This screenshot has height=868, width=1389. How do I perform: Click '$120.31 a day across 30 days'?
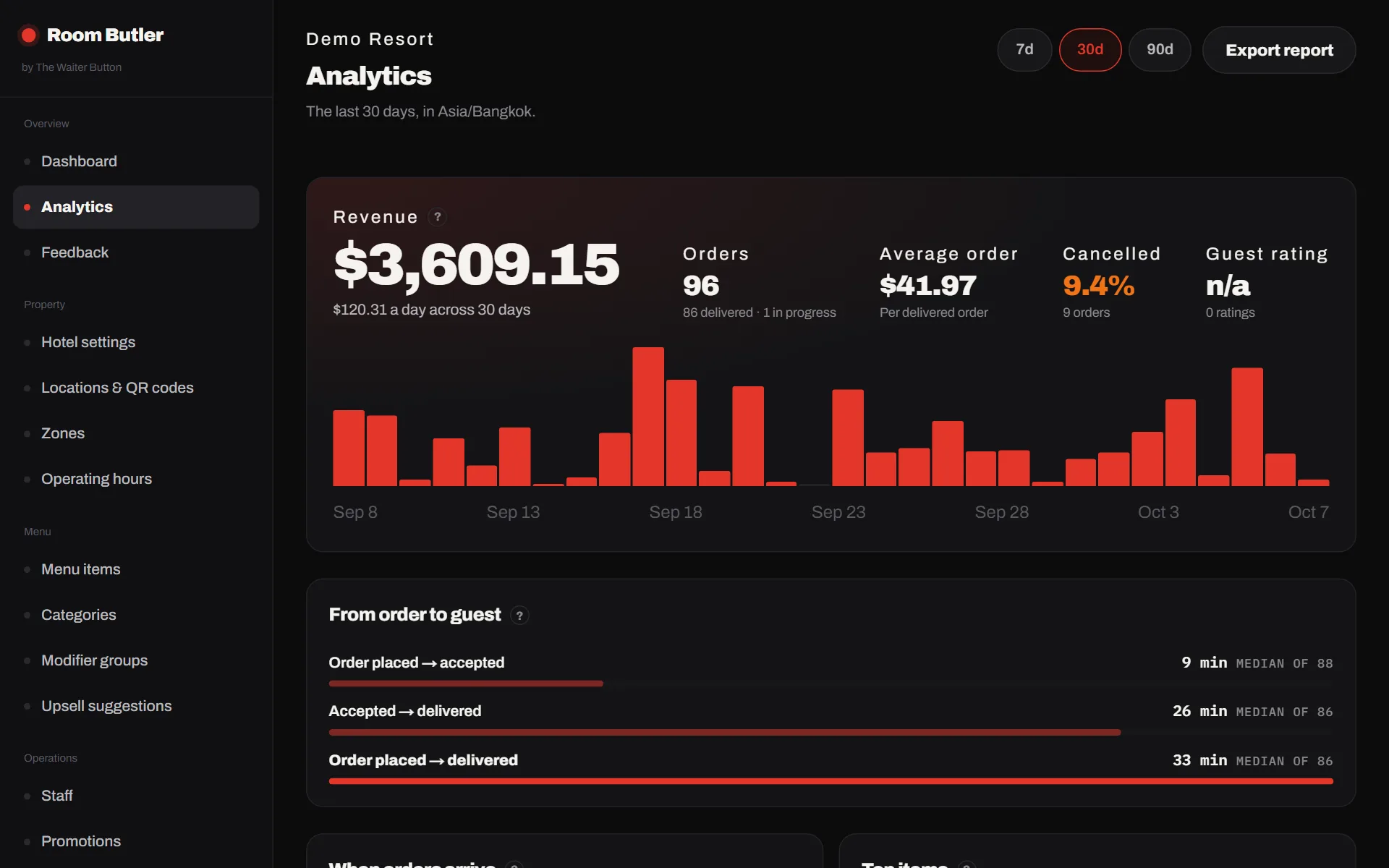432,310
